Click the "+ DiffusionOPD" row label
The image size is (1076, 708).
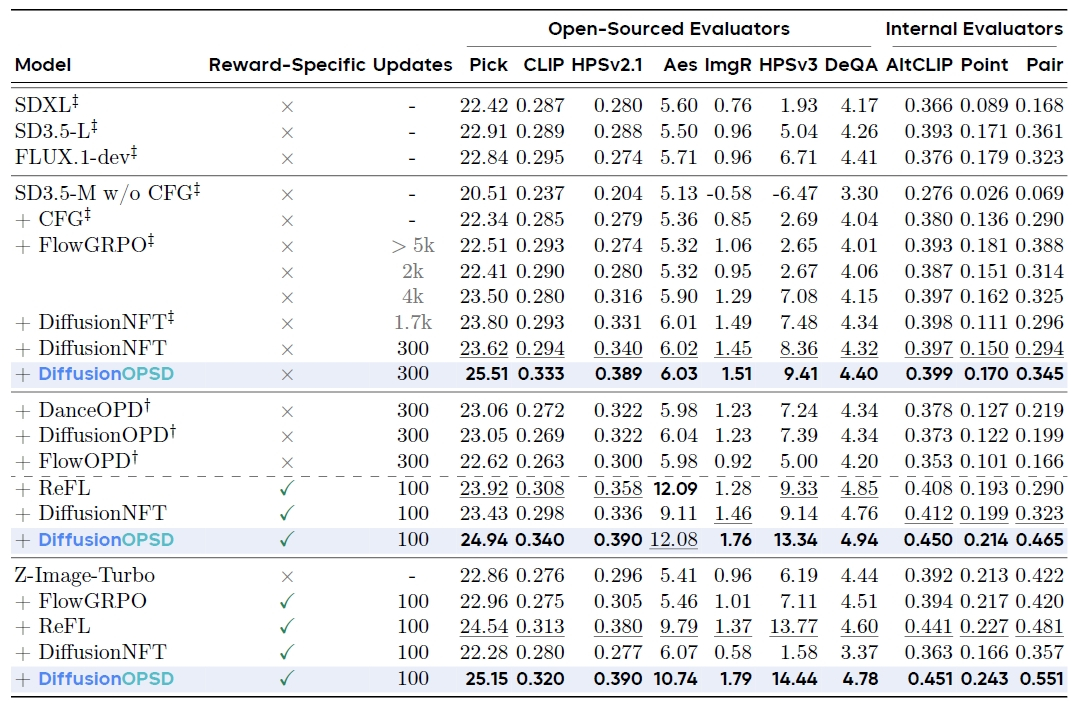point(95,435)
